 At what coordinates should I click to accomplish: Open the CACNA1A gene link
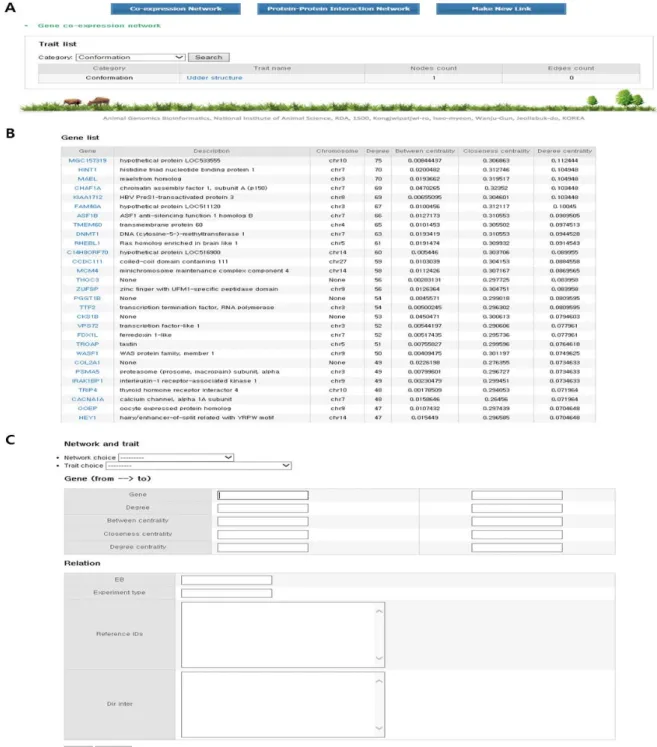click(x=87, y=399)
